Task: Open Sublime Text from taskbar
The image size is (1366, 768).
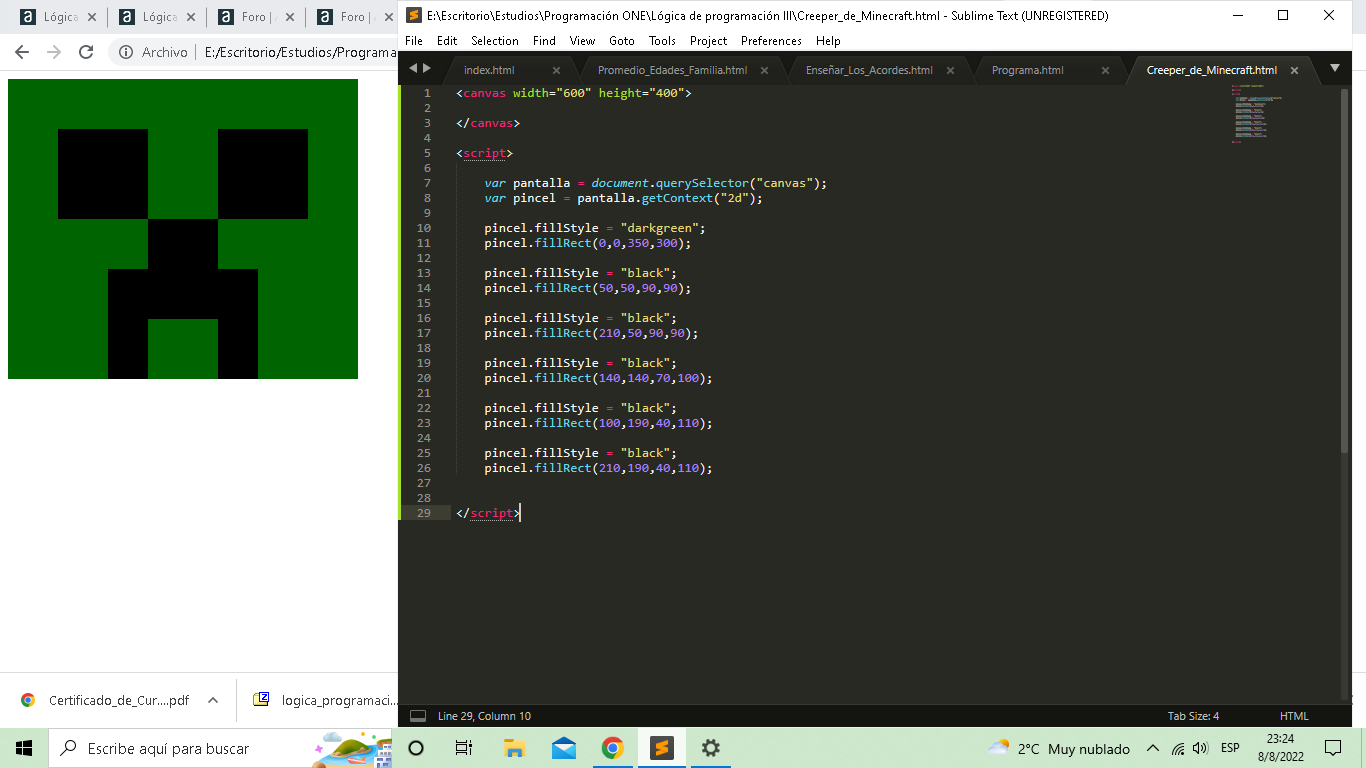Action: pyautogui.click(x=661, y=748)
